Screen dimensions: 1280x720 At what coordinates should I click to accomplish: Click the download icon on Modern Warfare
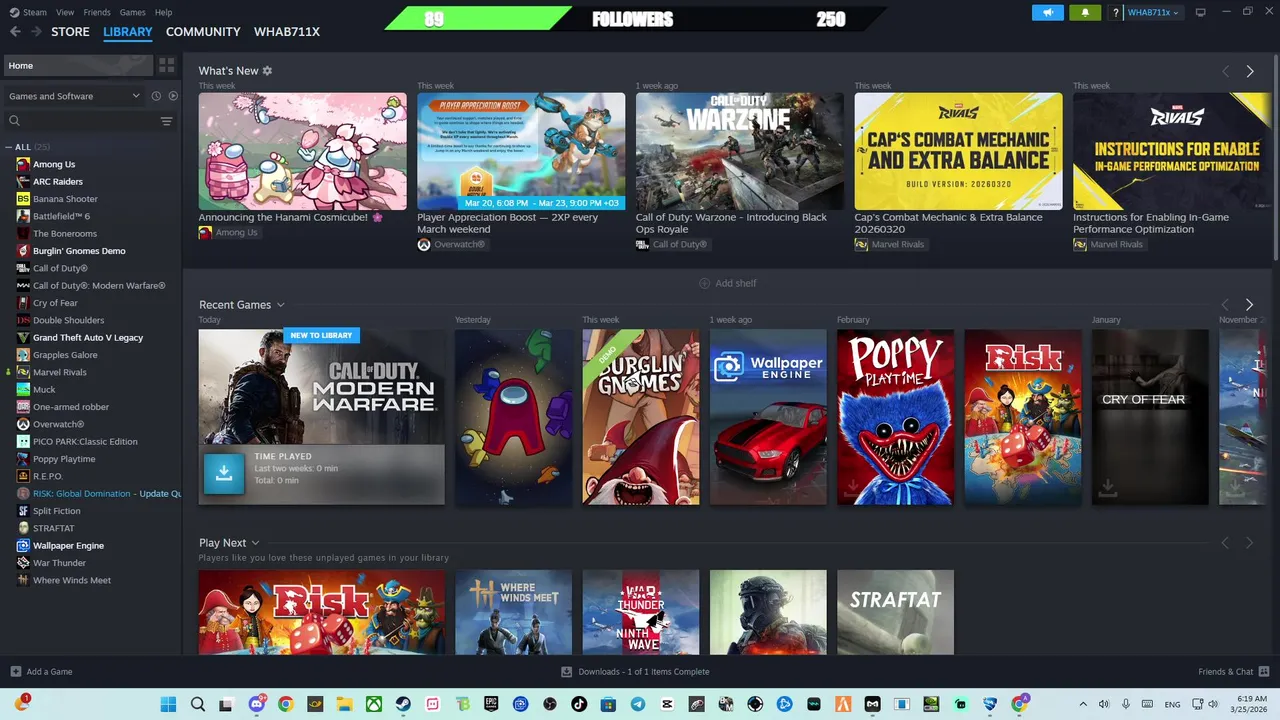[224, 474]
